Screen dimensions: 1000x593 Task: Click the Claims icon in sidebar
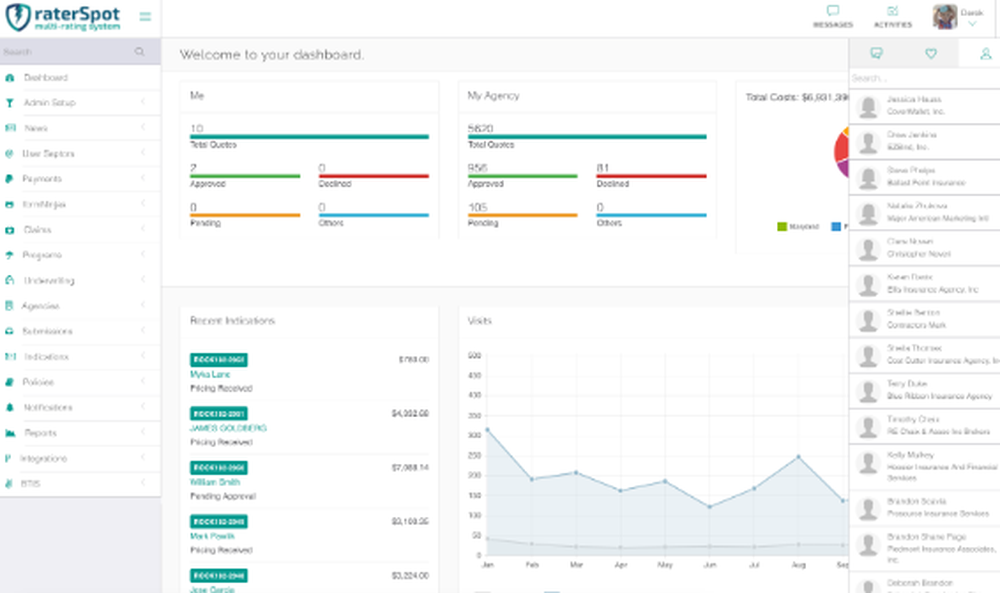coord(10,230)
